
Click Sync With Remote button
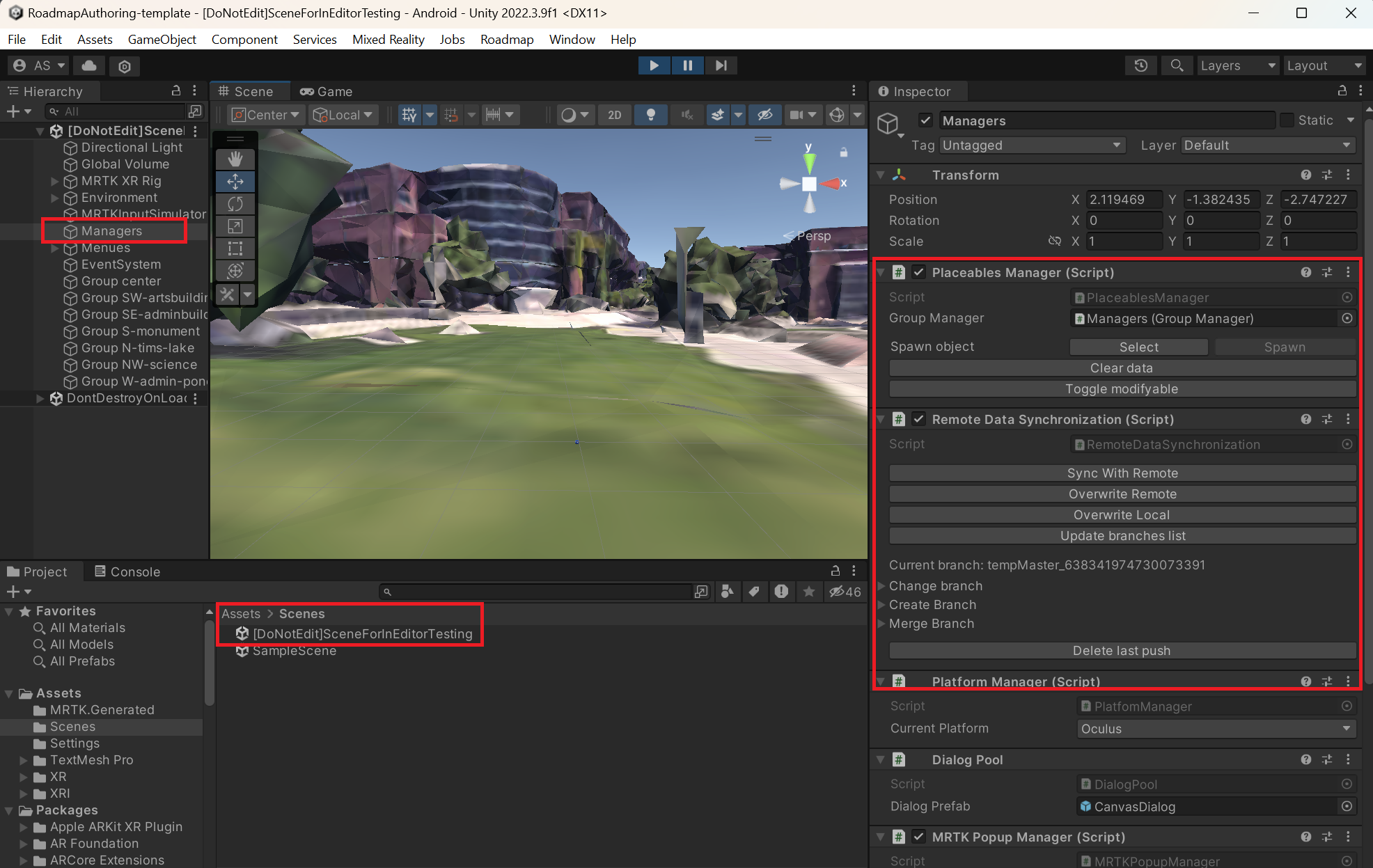(1123, 473)
